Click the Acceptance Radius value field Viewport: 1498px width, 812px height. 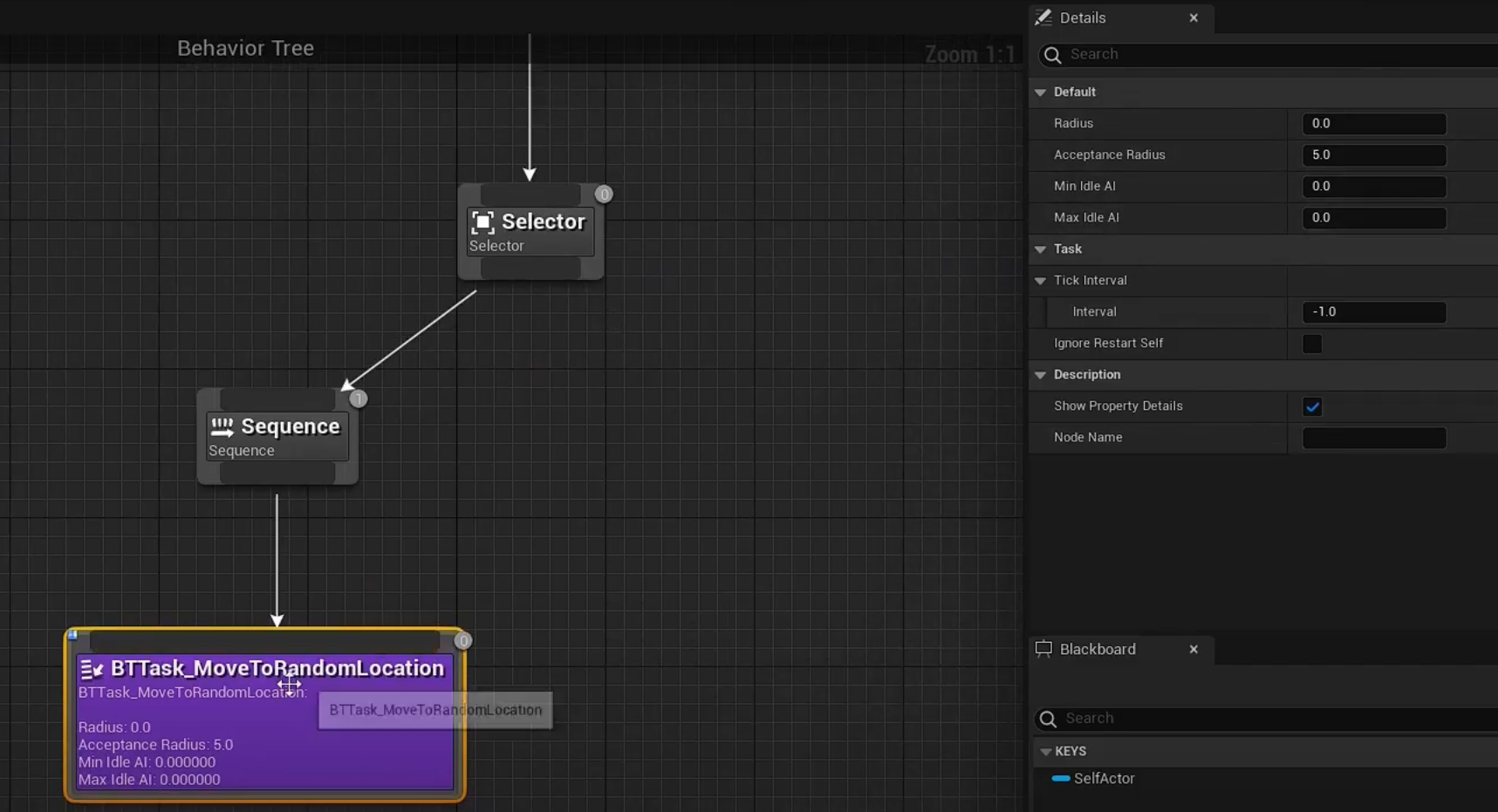[1373, 155]
